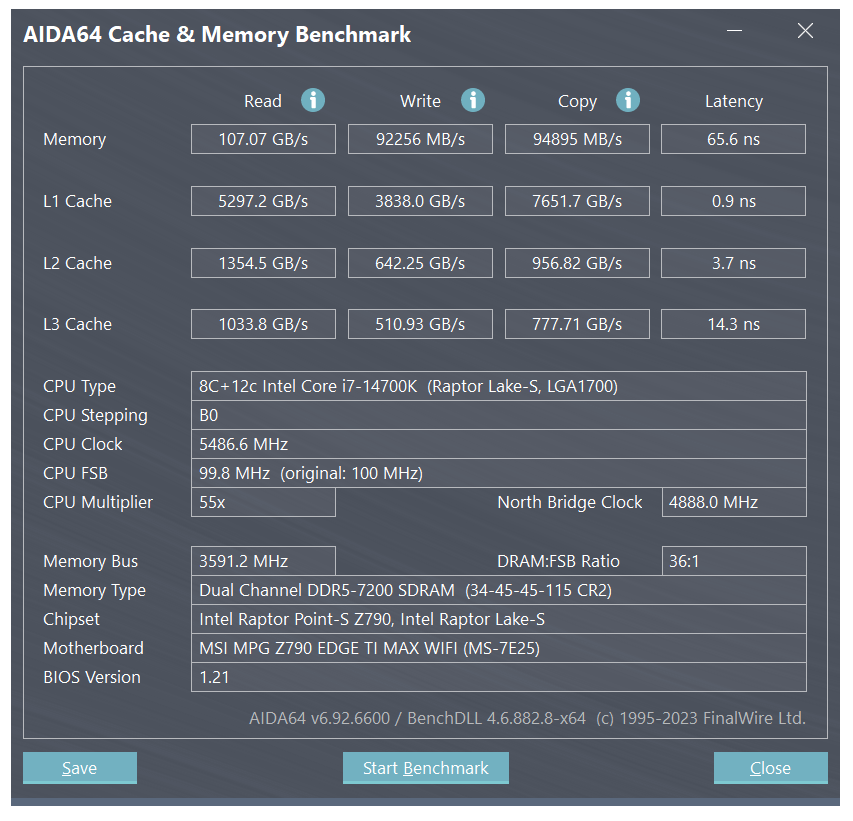The image size is (853, 821).
Task: Click the CPU Type field showing i7-14700K
Action: [x=499, y=386]
